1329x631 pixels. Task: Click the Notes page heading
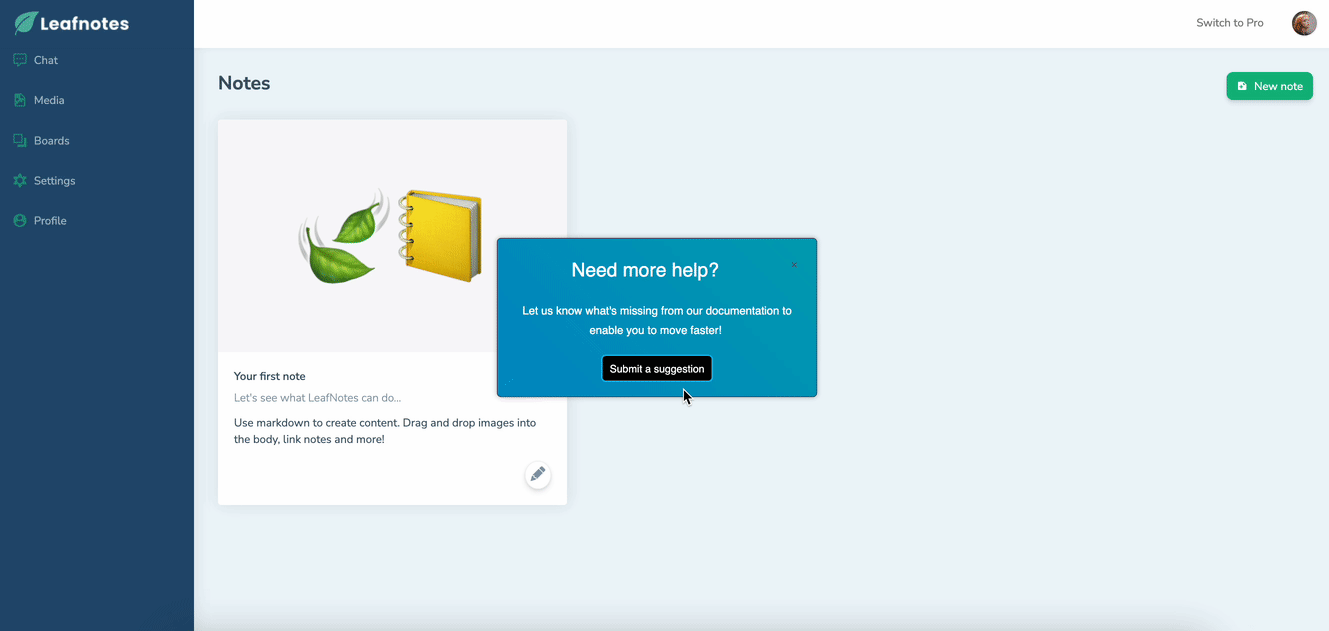tap(244, 83)
